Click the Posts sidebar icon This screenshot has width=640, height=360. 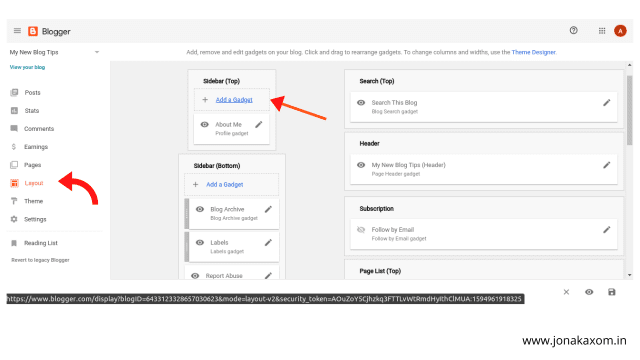click(x=14, y=92)
